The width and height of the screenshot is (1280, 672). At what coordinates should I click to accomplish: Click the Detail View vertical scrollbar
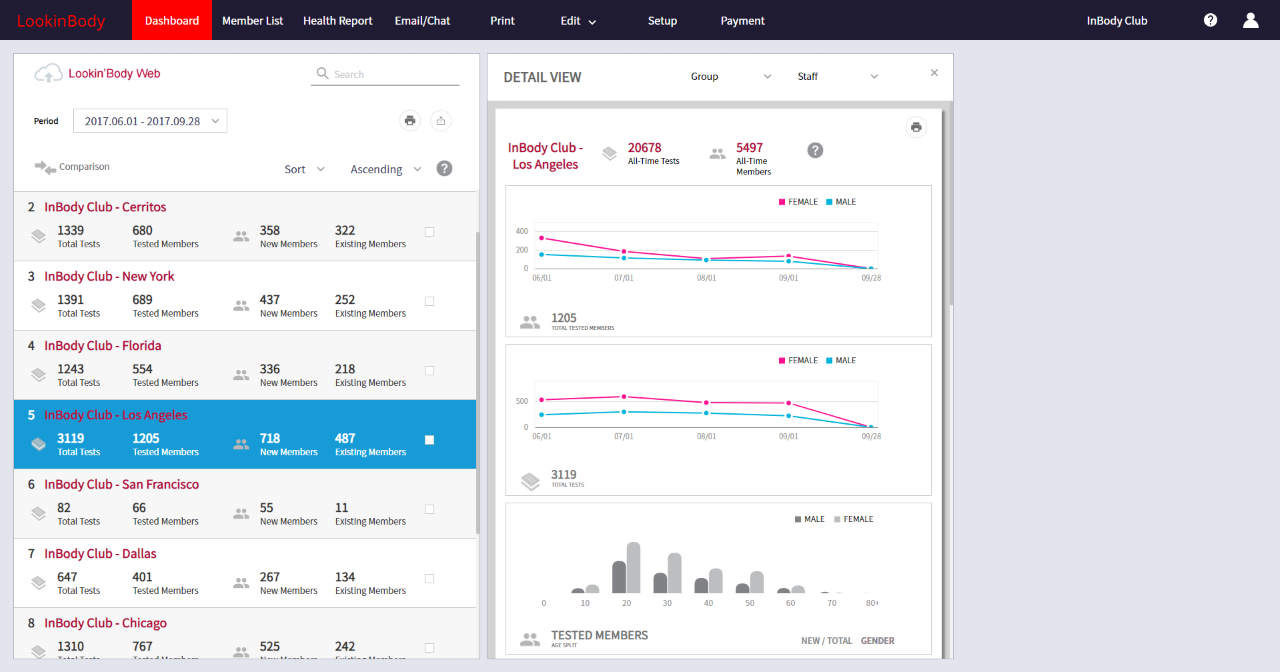pyautogui.click(x=951, y=204)
